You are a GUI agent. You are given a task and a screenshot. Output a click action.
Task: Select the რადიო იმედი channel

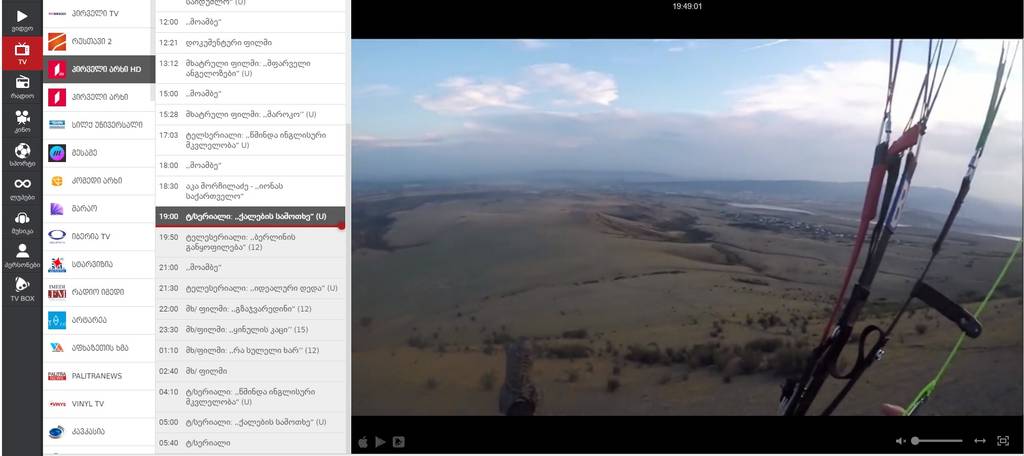99,292
